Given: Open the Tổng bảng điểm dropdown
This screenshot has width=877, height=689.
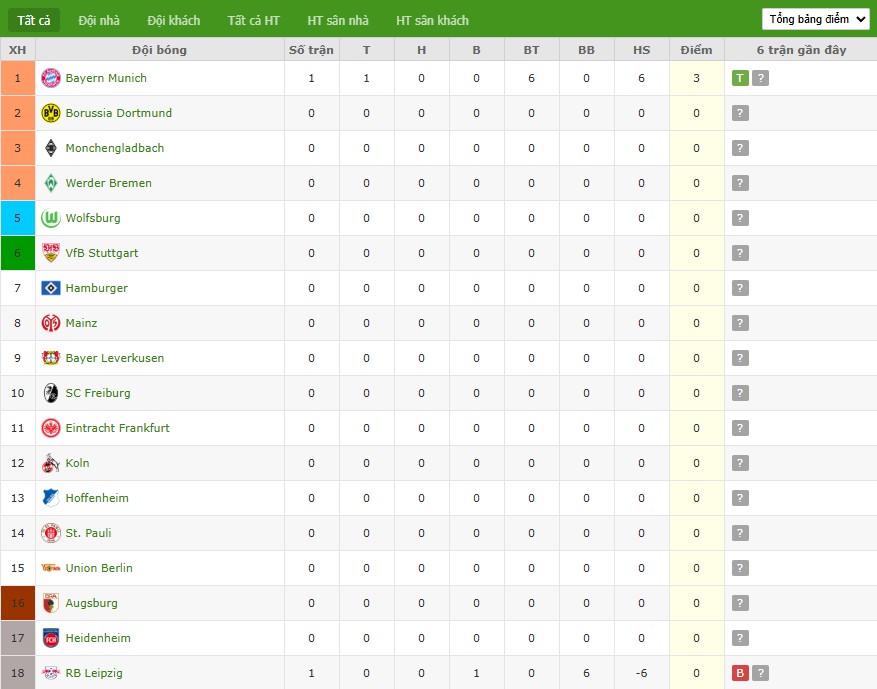Looking at the screenshot, I should point(815,19).
